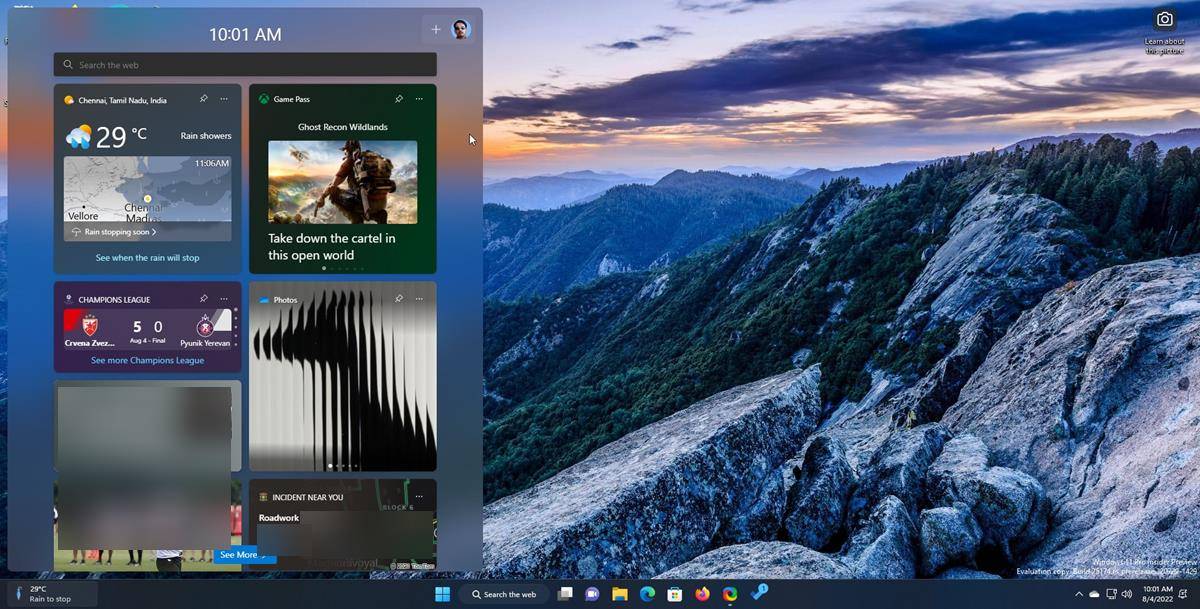Click the widgets profile avatar
Viewport: 1200px width, 609px height.
tap(459, 29)
